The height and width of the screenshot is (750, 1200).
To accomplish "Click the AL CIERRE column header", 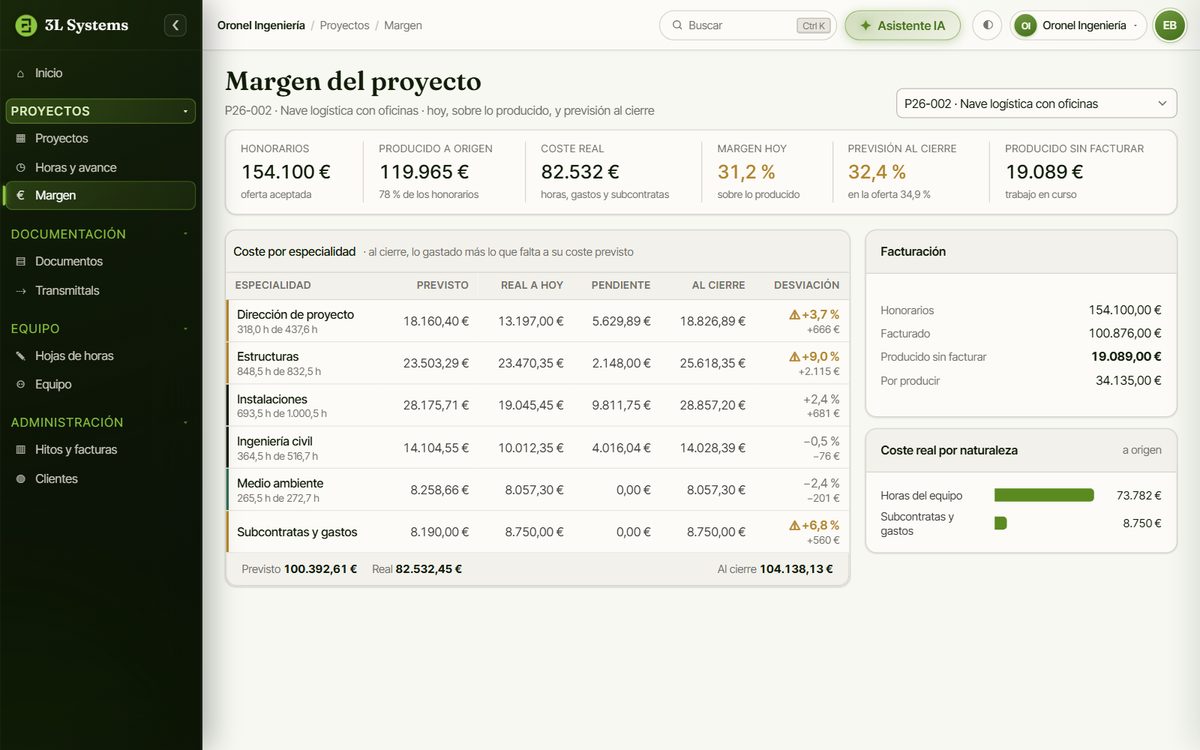I will pyautogui.click(x=718, y=285).
